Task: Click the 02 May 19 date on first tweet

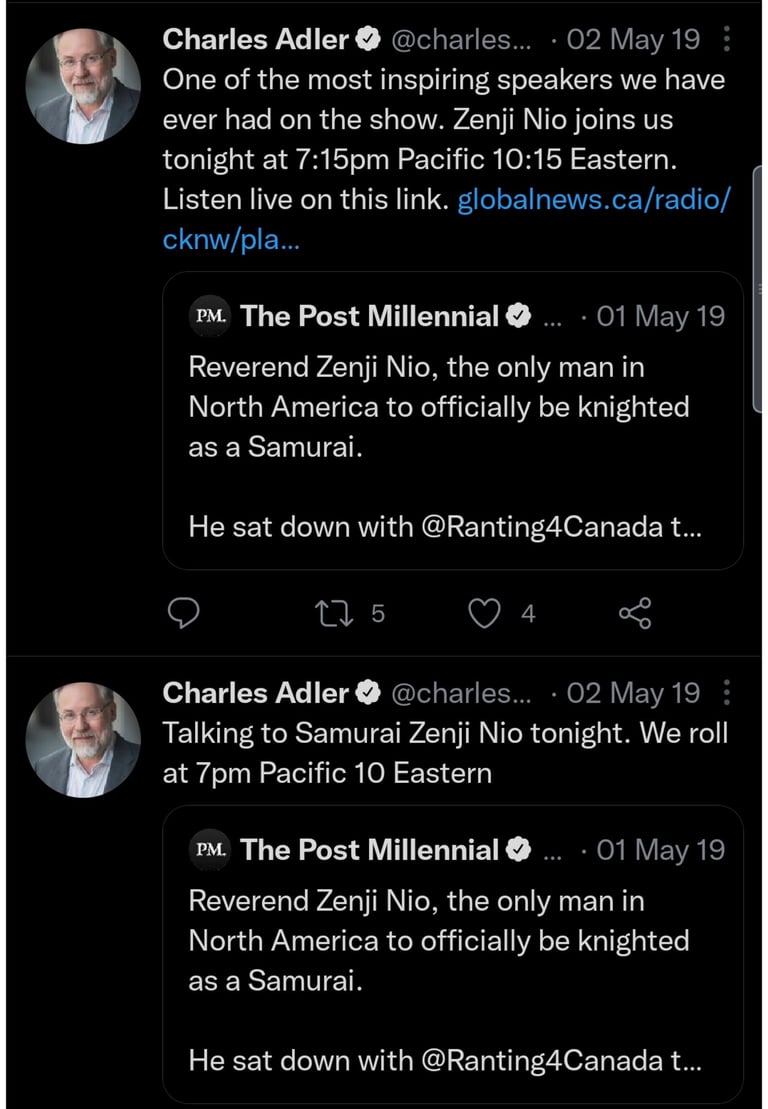Action: [x=633, y=40]
